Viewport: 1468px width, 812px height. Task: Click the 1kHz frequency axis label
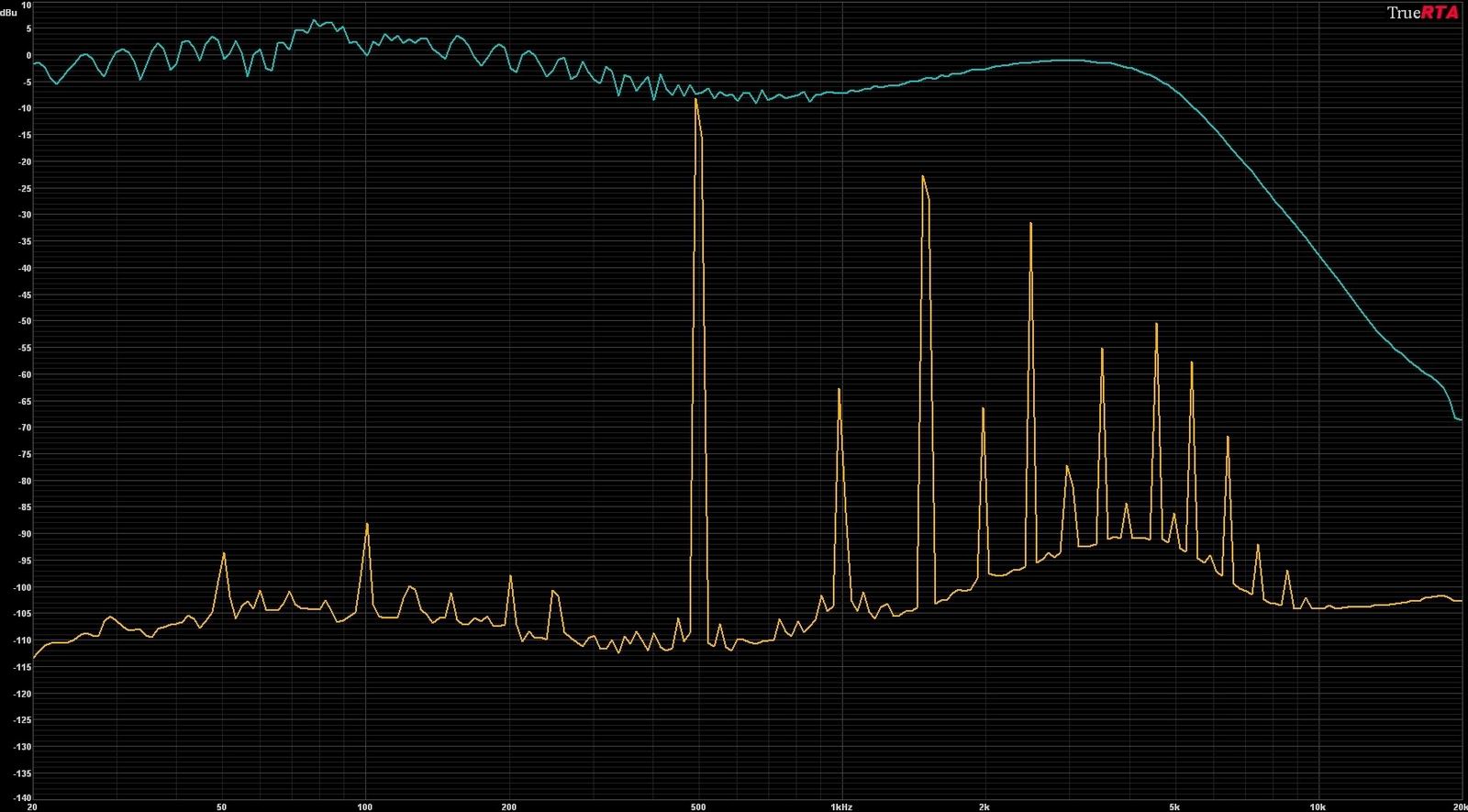[x=841, y=807]
